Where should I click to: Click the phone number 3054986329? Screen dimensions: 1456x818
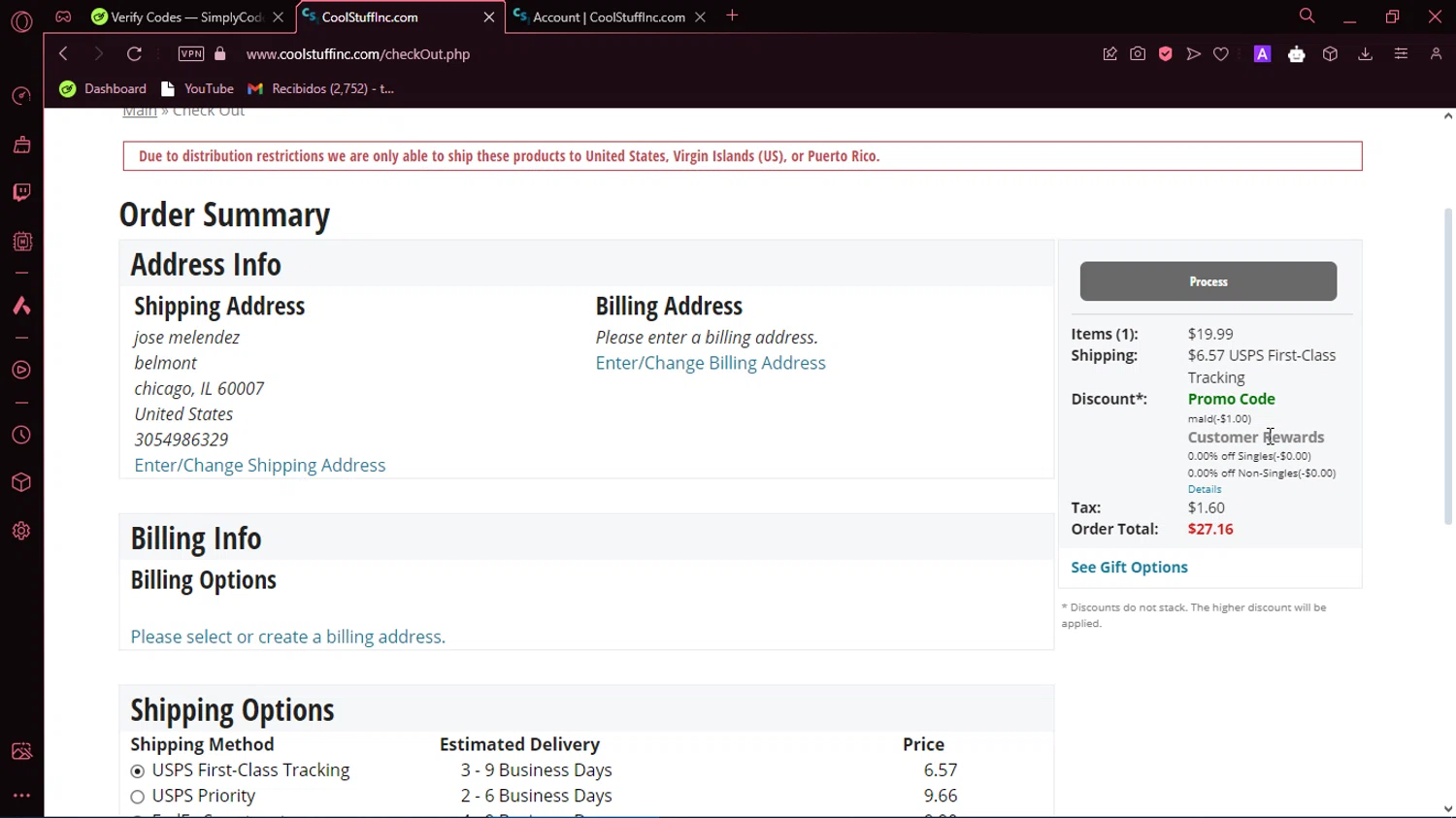[x=182, y=440]
